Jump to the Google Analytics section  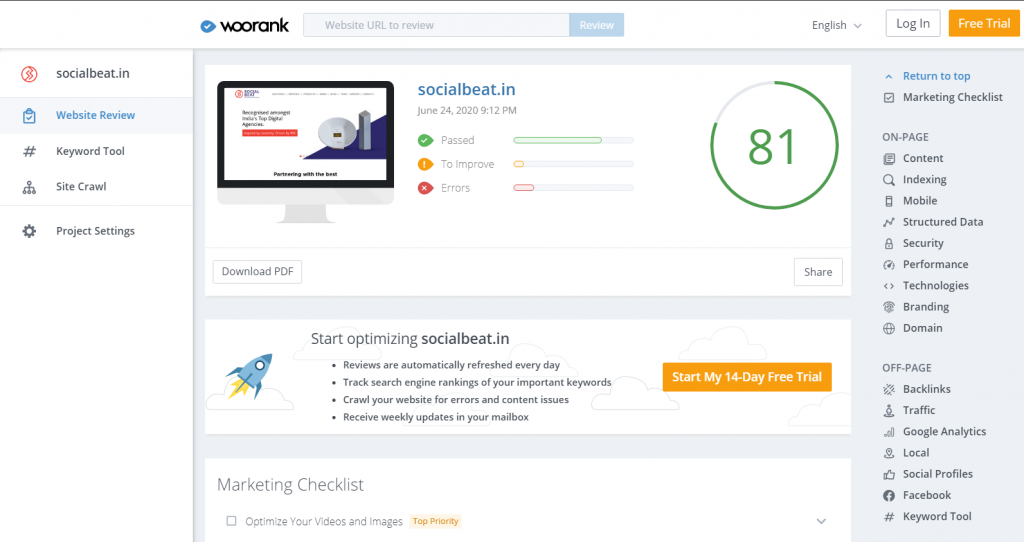point(944,432)
